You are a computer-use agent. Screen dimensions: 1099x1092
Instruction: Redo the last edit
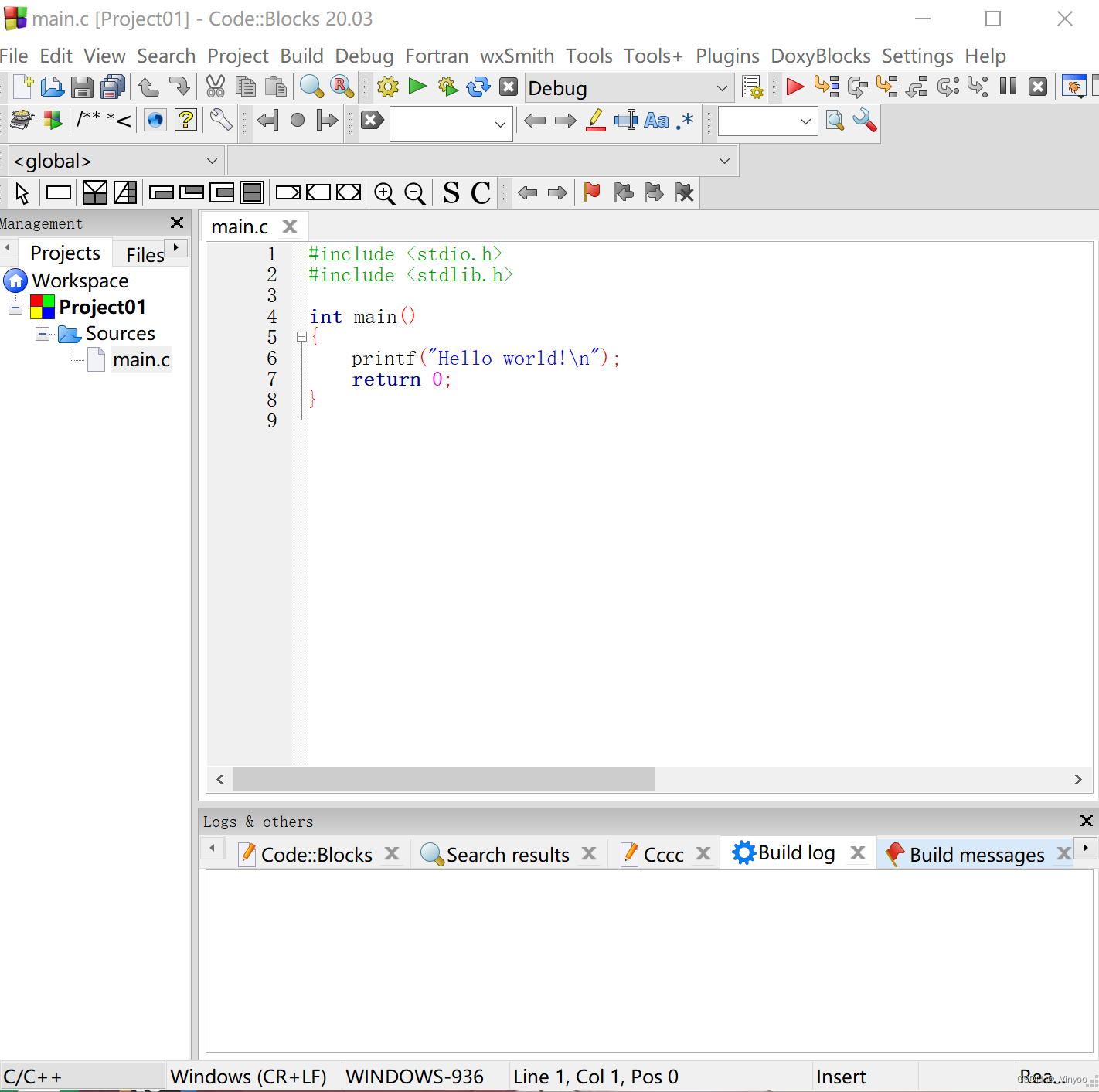pos(179,87)
